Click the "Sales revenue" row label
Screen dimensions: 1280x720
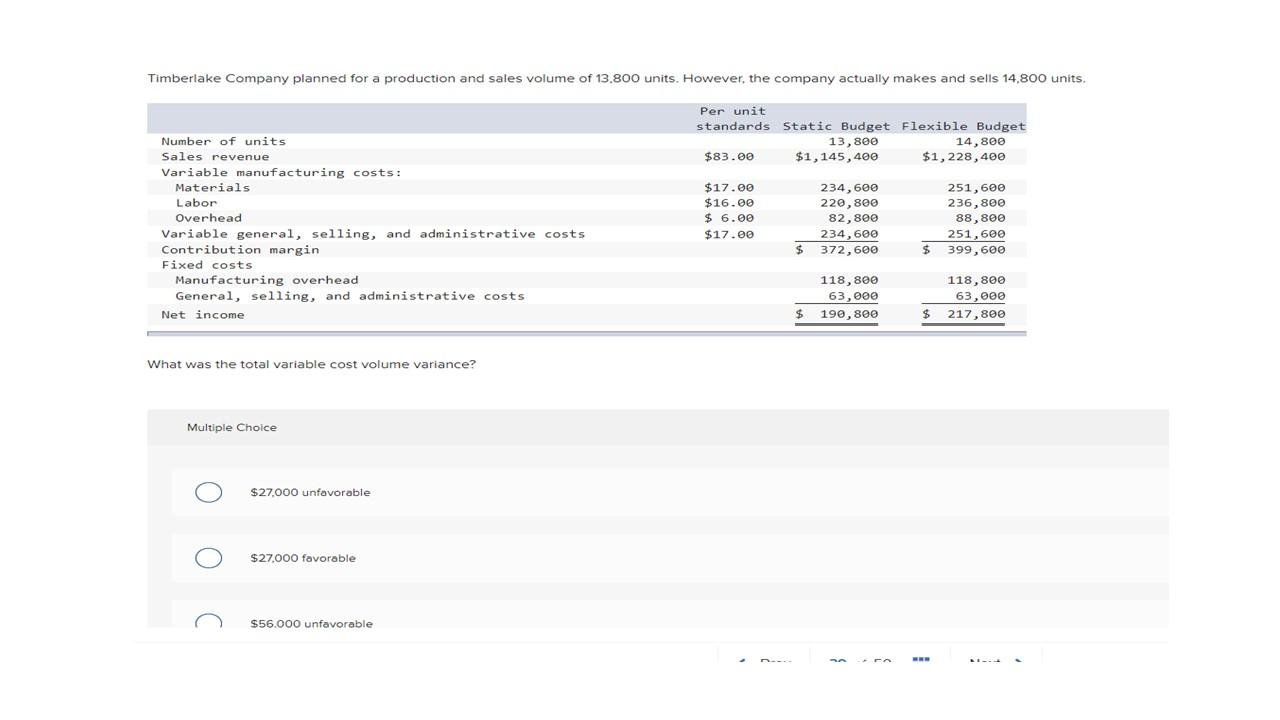[215, 157]
